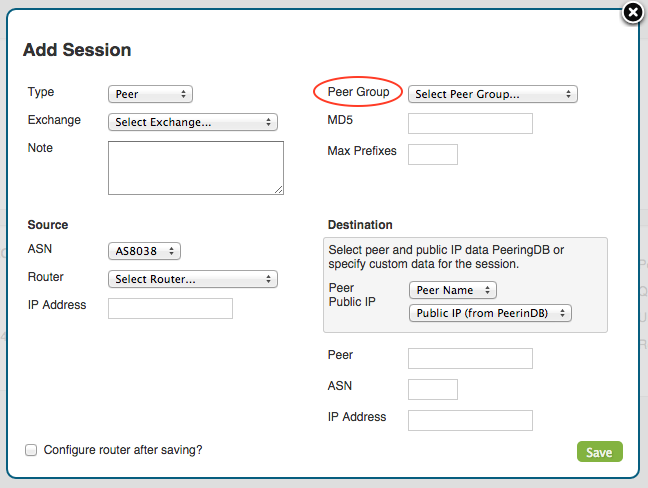Click the circled Peer Group label
The height and width of the screenshot is (488, 648).
pyautogui.click(x=358, y=92)
